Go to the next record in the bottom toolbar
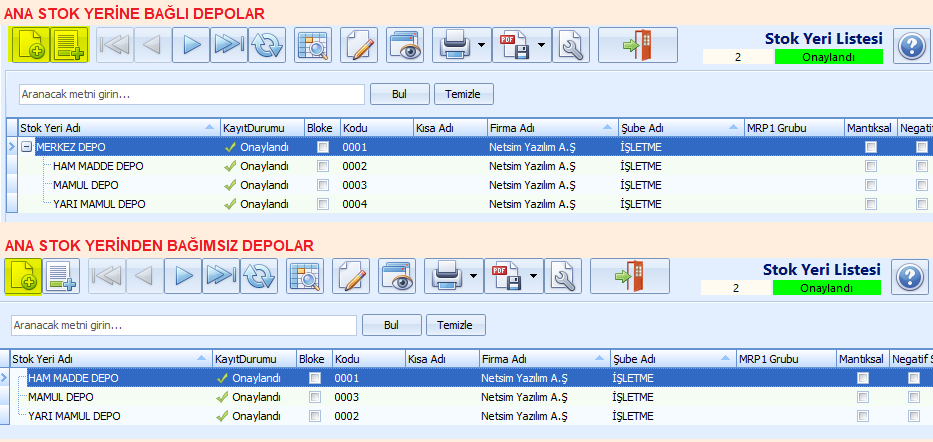 tap(183, 275)
